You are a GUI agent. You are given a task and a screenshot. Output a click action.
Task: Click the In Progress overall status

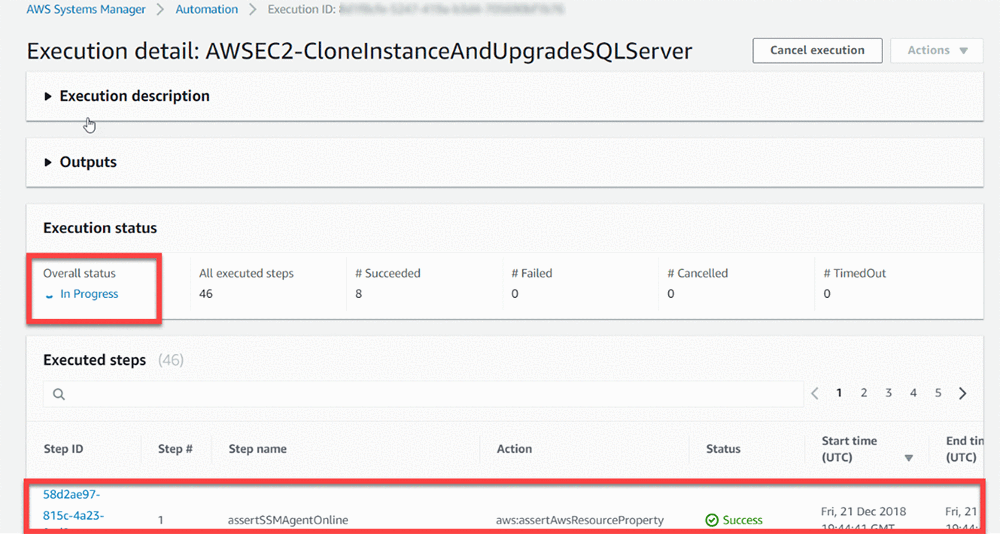pos(89,294)
